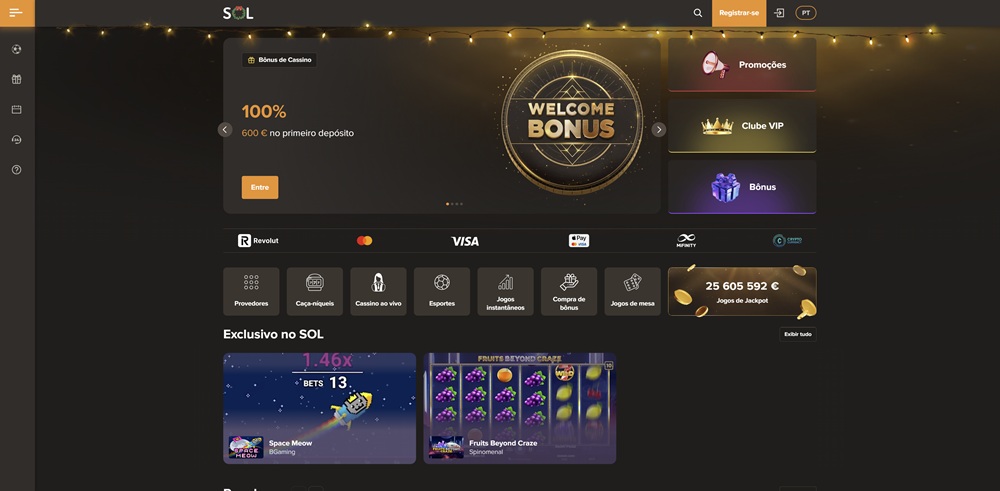The height and width of the screenshot is (491, 1000).
Task: Open the PT language selector
Action: click(x=806, y=13)
